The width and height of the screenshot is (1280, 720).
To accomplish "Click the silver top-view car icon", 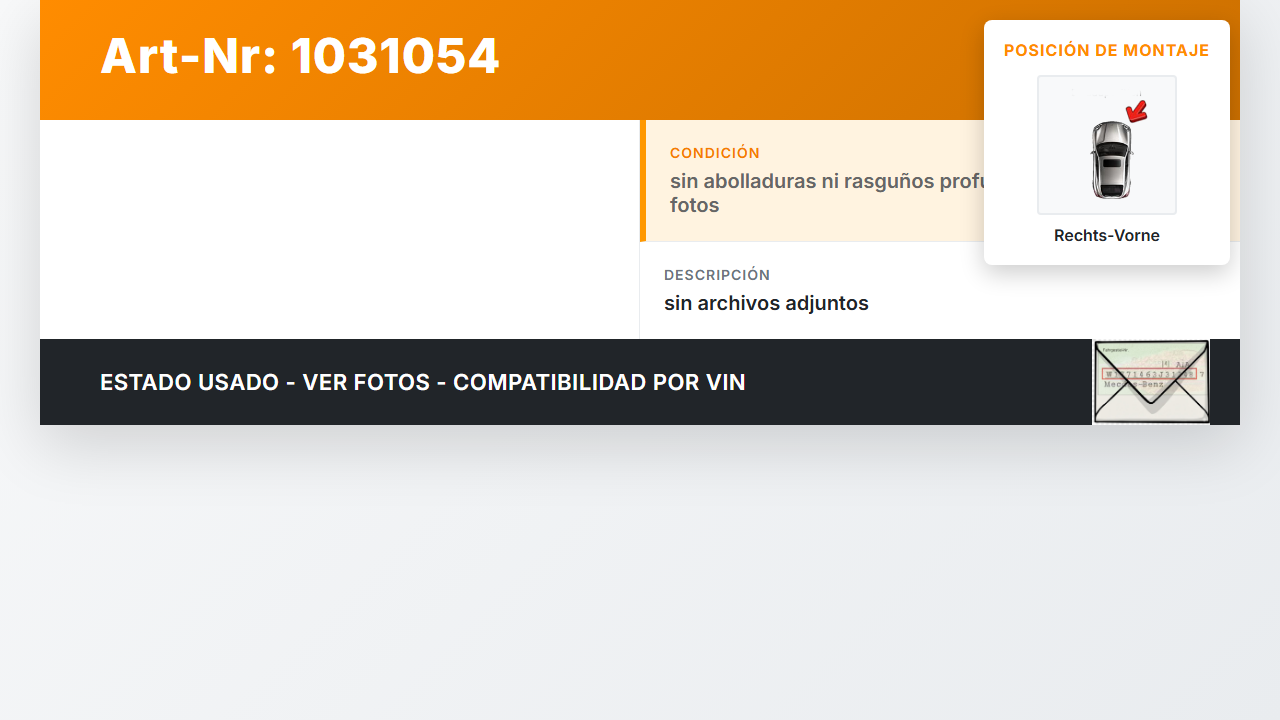I will pos(1111,159).
